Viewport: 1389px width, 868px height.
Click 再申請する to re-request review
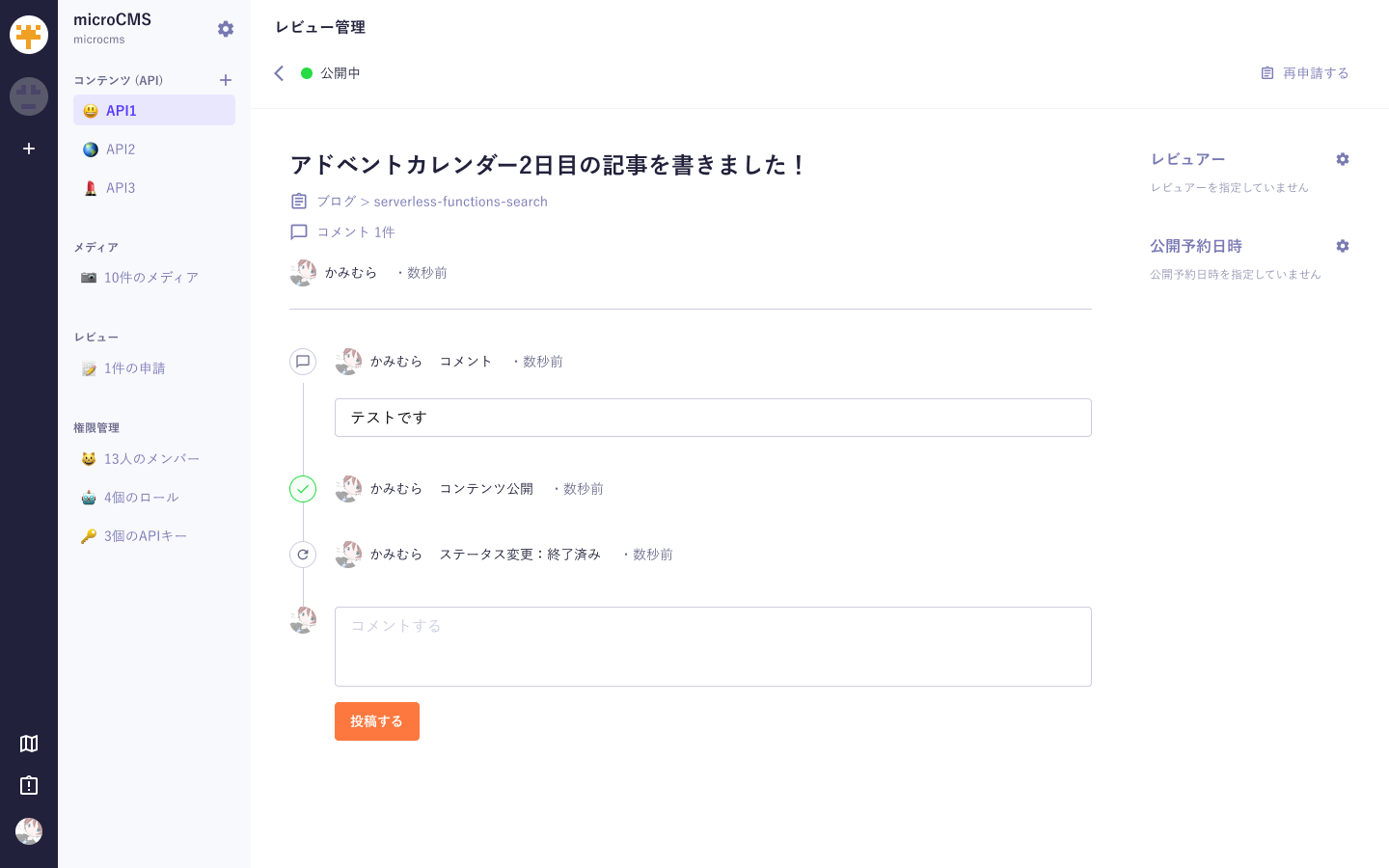[1305, 73]
